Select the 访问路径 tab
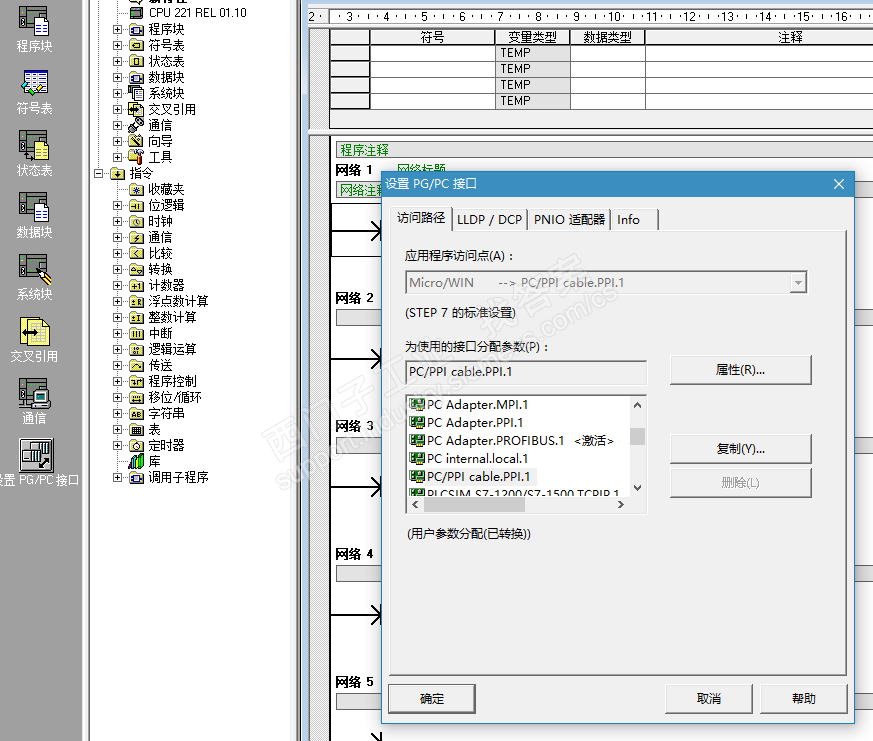873x741 pixels. [x=421, y=218]
